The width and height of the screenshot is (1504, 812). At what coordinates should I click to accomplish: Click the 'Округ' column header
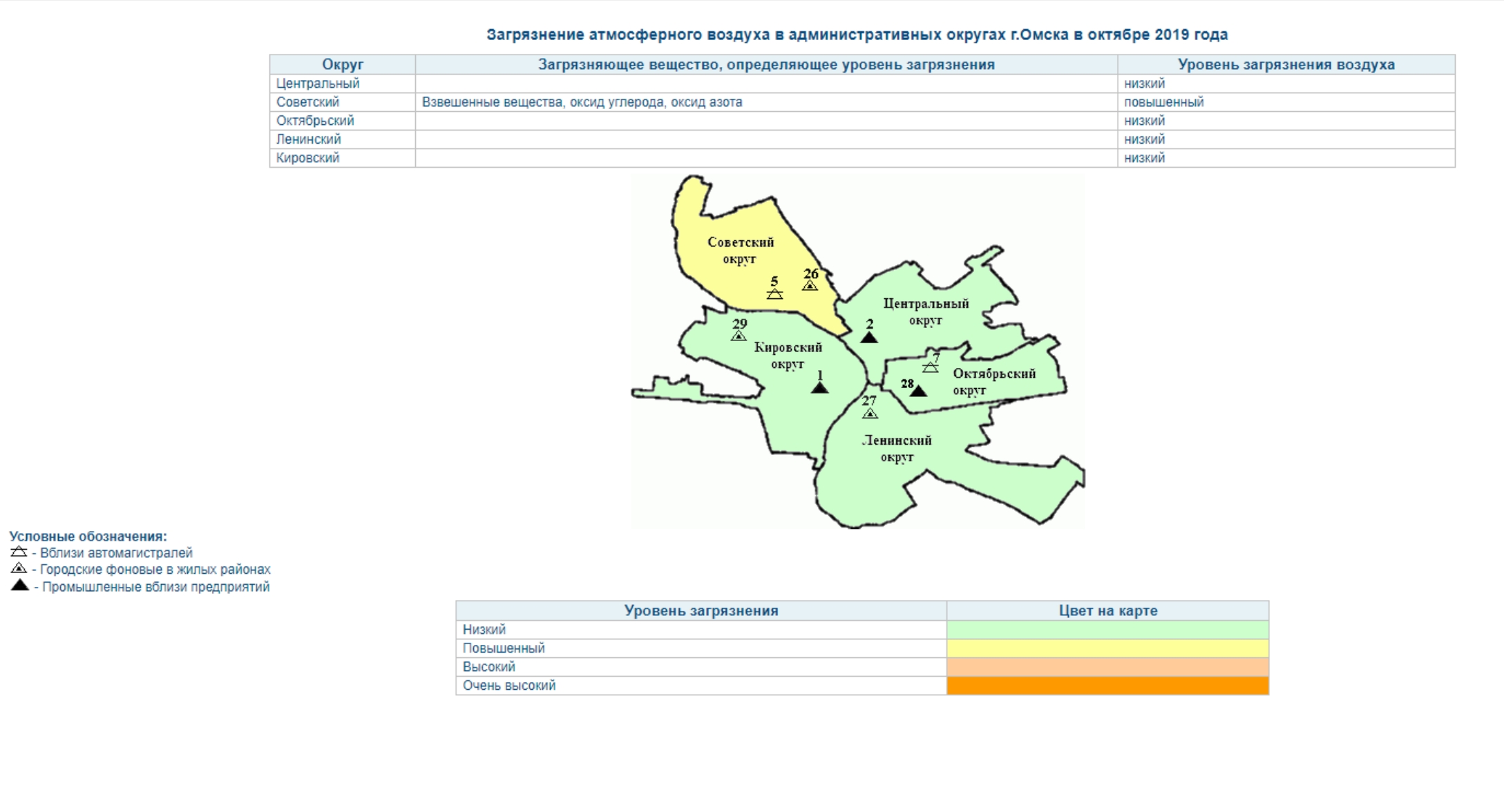(x=343, y=64)
